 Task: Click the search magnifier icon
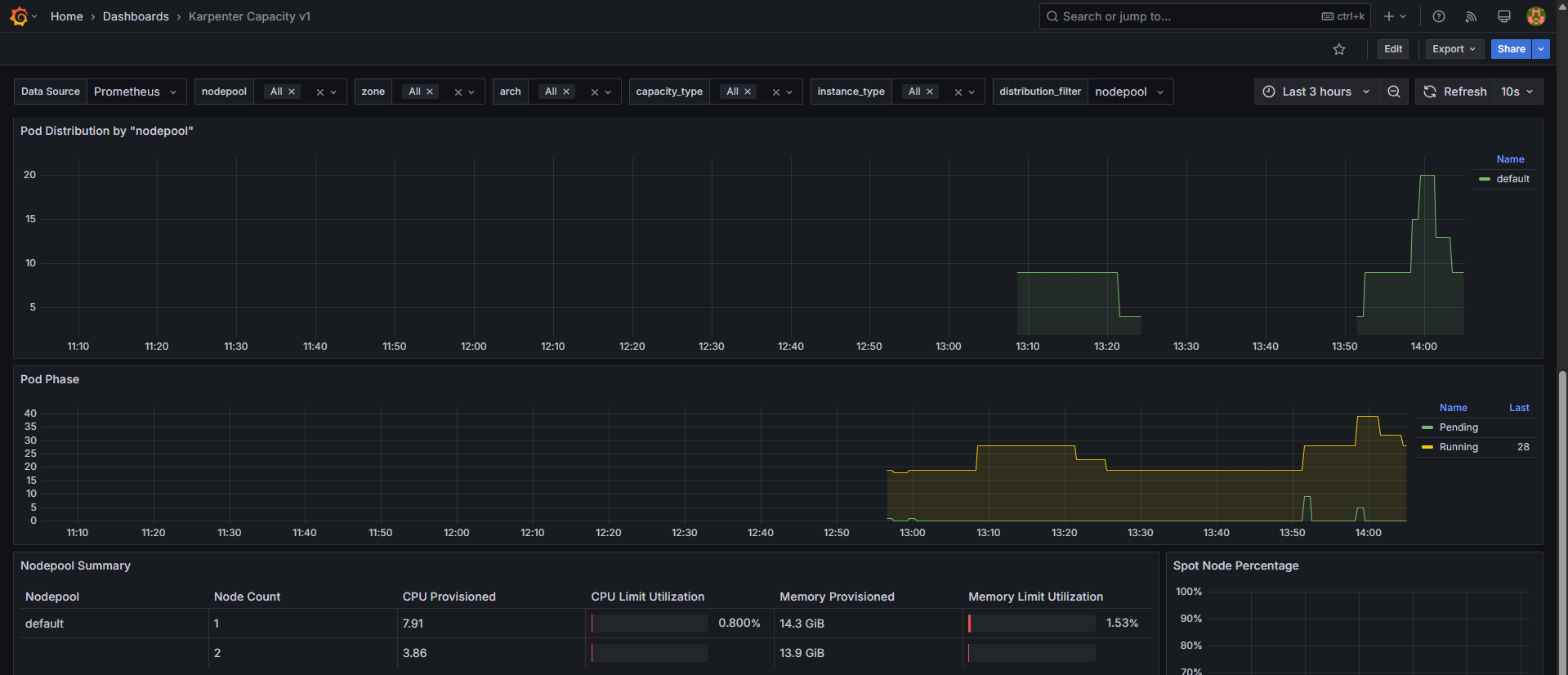pos(1052,16)
